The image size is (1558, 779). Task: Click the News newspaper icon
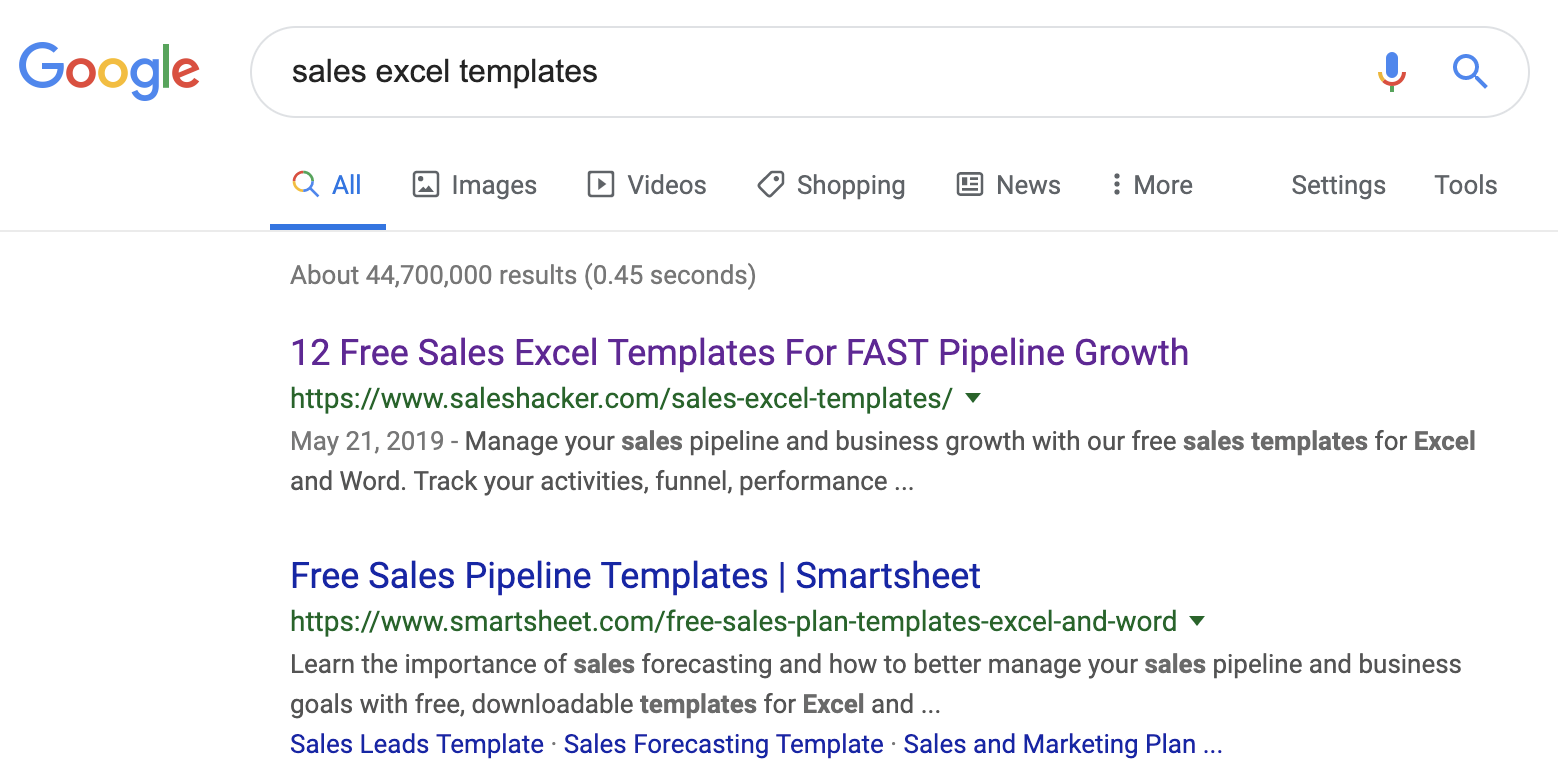point(970,185)
